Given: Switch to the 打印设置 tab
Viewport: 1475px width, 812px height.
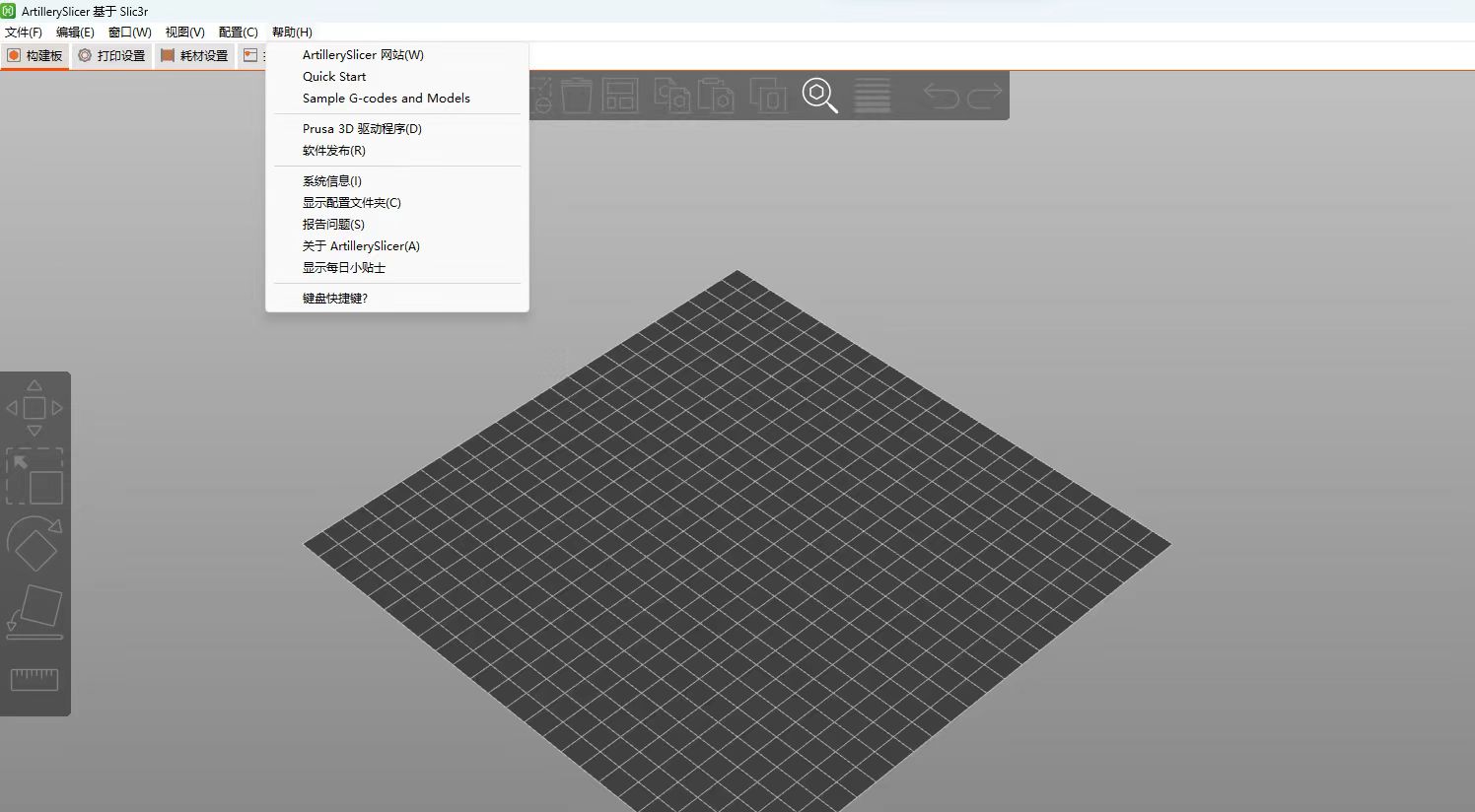Looking at the screenshot, I should (x=111, y=56).
